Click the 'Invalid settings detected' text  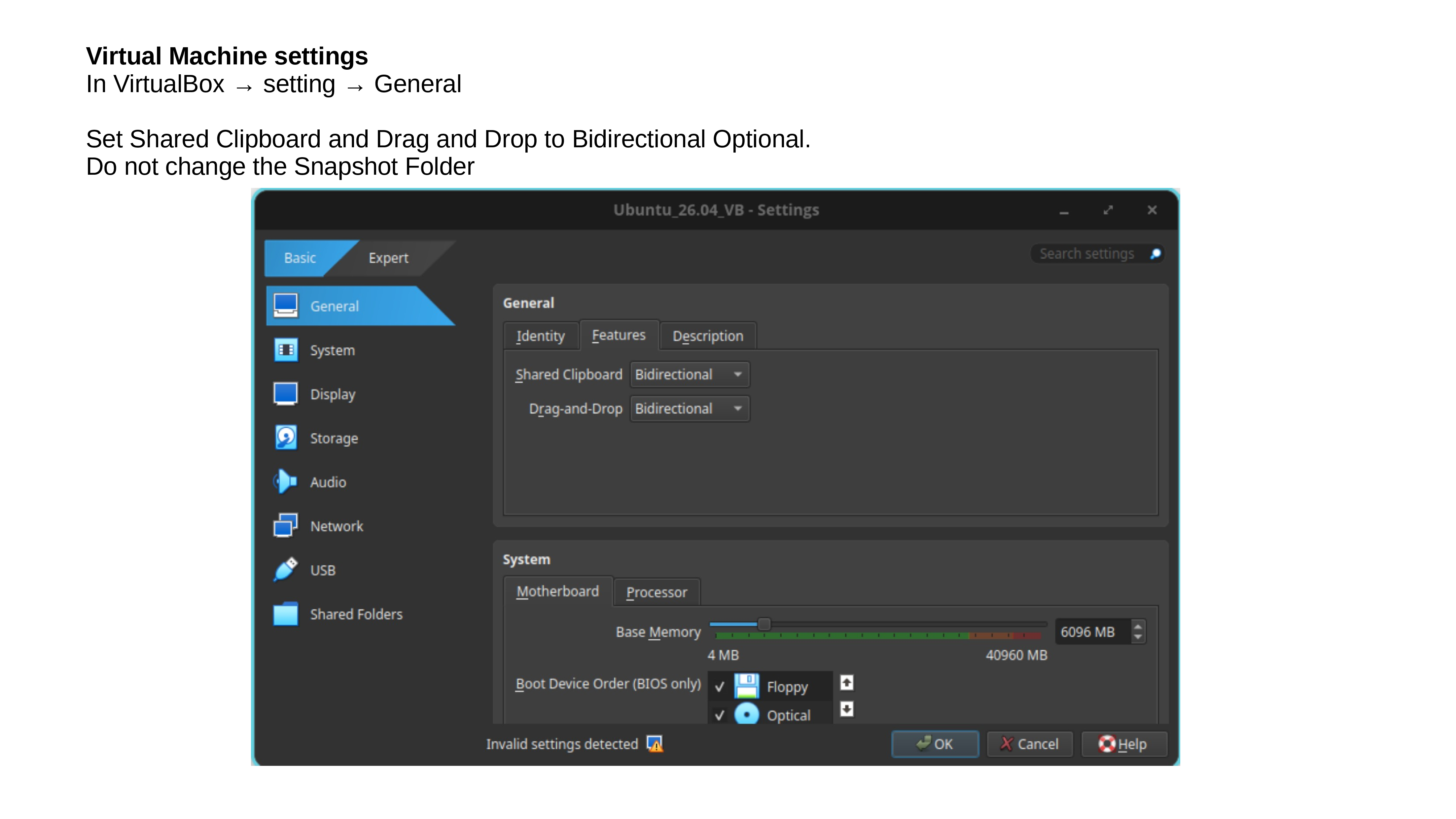click(x=562, y=744)
